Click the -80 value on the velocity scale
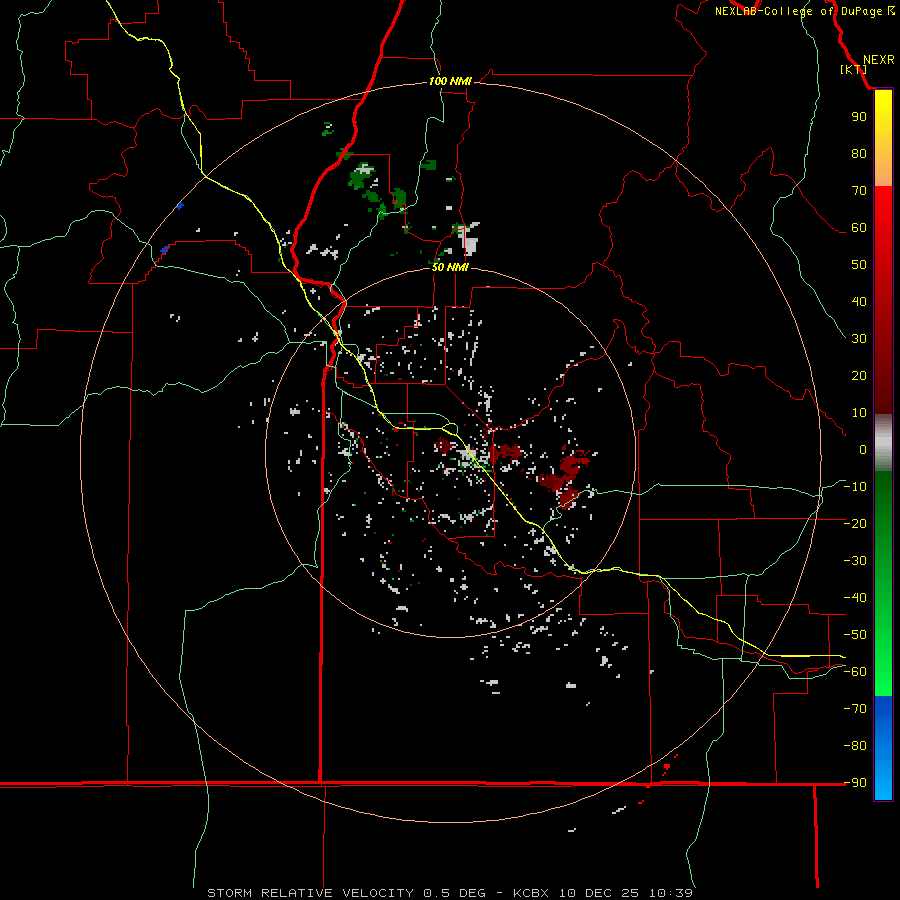This screenshot has width=900, height=900. [x=855, y=746]
